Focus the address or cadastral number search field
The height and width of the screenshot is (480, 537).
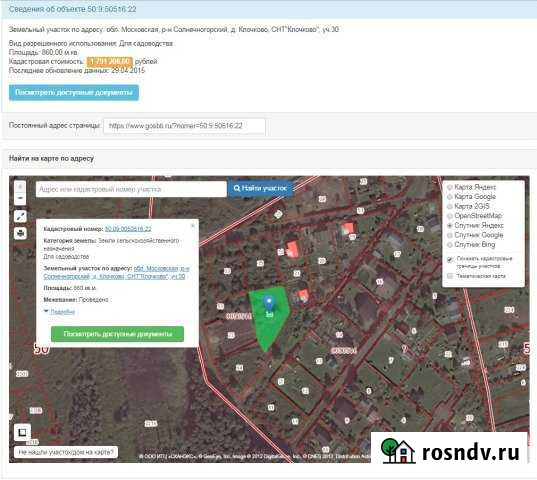pyautogui.click(x=131, y=189)
